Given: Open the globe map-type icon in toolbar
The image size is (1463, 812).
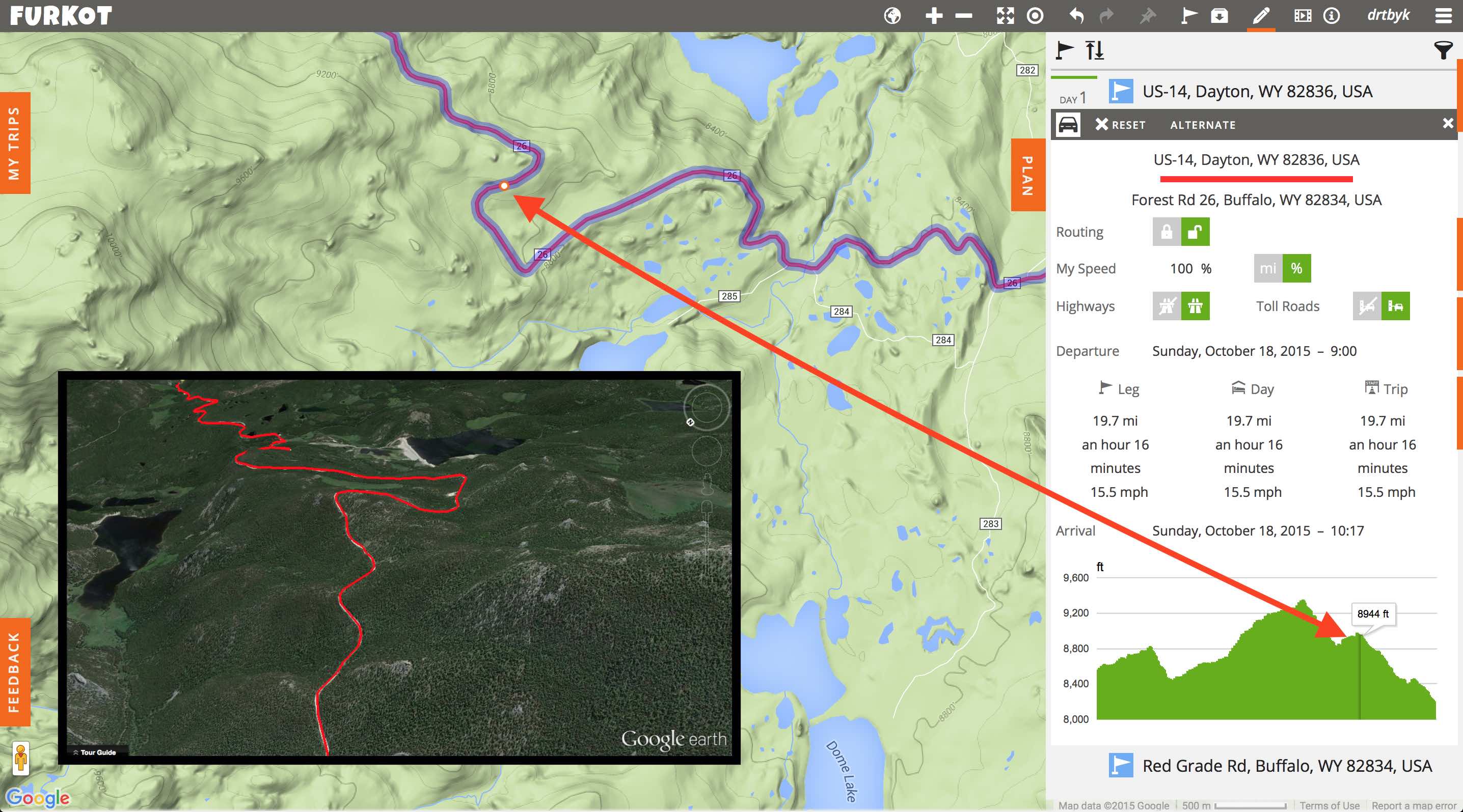Looking at the screenshot, I should click(892, 15).
